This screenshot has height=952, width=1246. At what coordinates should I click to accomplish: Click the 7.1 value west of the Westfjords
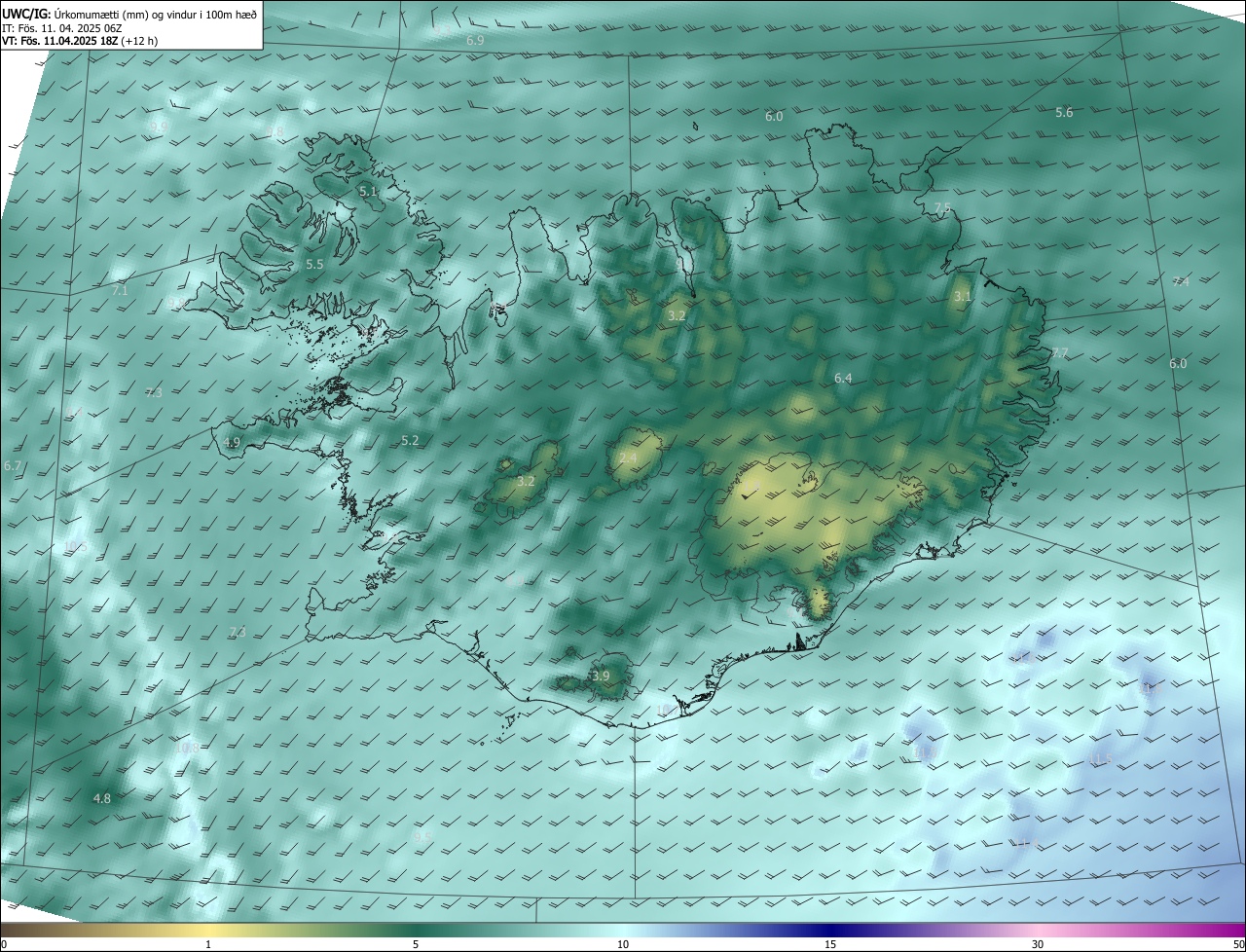pyautogui.click(x=120, y=290)
